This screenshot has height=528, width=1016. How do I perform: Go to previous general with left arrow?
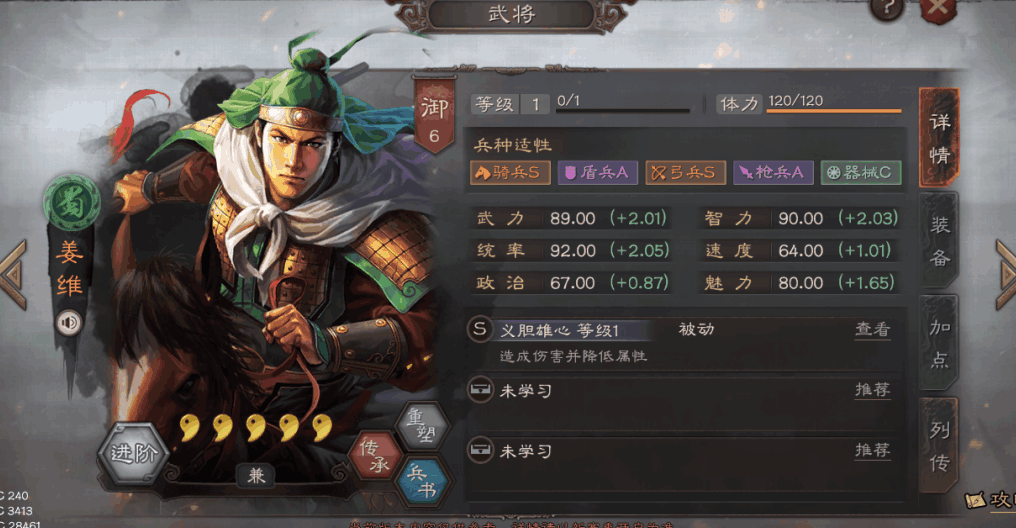tap(14, 275)
